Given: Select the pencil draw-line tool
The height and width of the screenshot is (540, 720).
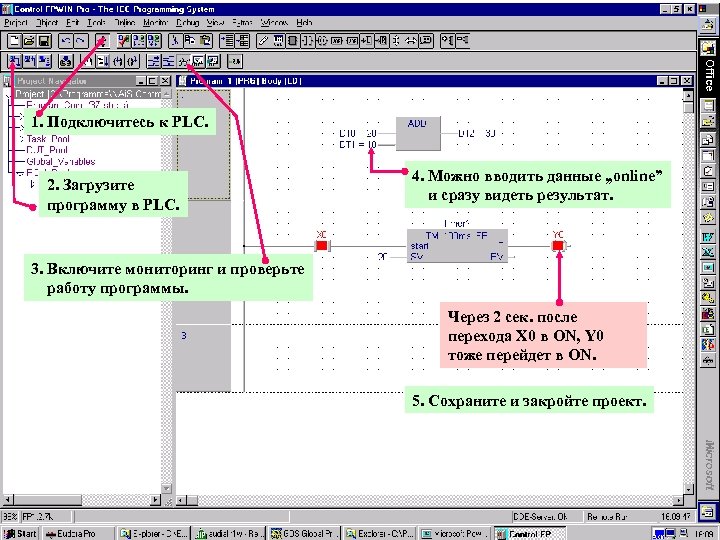Looking at the screenshot, I should pyautogui.click(x=263, y=41).
